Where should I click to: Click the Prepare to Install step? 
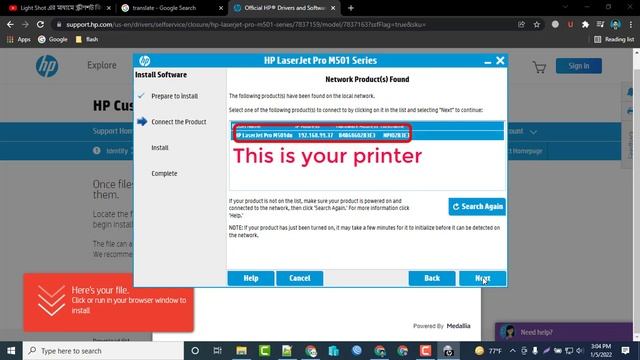174,96
